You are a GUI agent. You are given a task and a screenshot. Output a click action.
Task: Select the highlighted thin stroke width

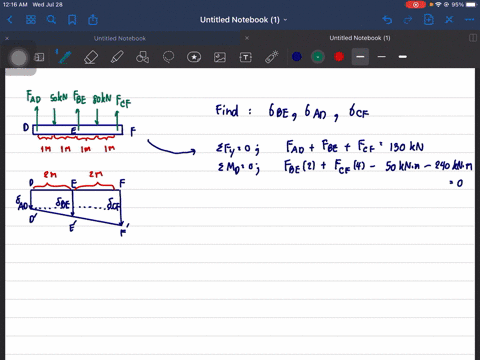click(x=360, y=57)
